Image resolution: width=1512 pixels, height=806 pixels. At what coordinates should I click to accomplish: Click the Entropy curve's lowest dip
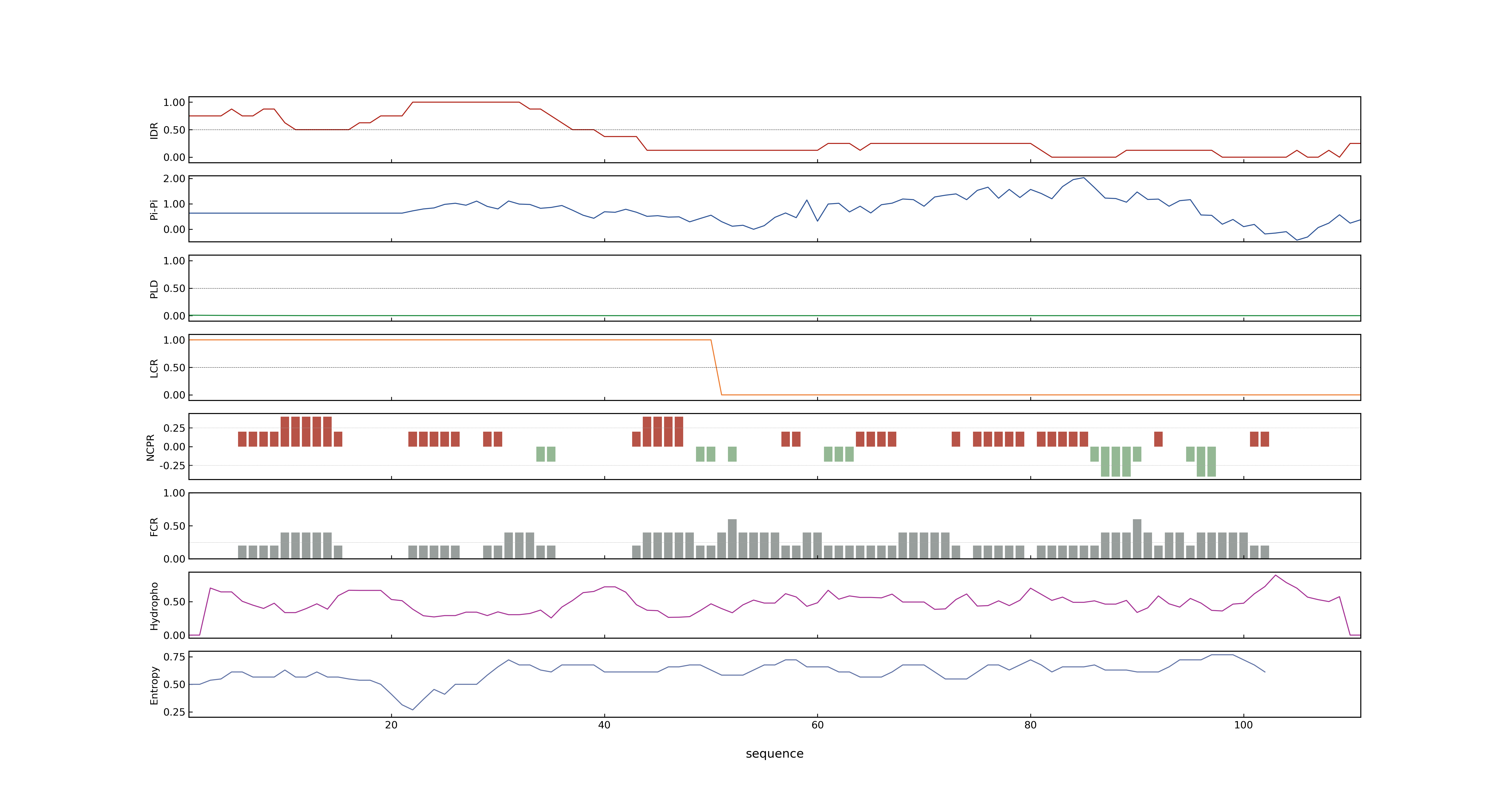click(x=413, y=709)
